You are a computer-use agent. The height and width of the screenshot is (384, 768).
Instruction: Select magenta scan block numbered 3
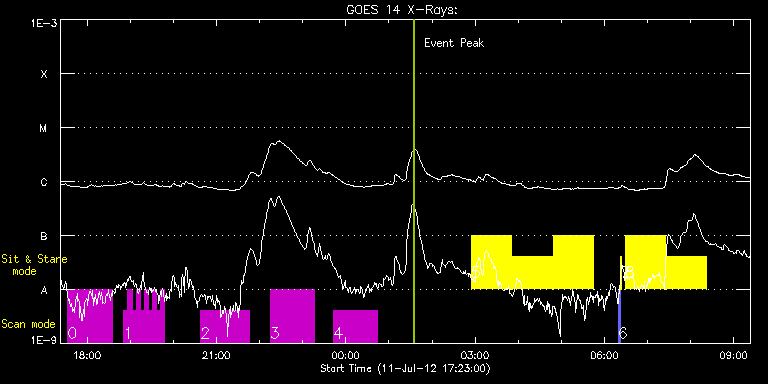click(292, 316)
